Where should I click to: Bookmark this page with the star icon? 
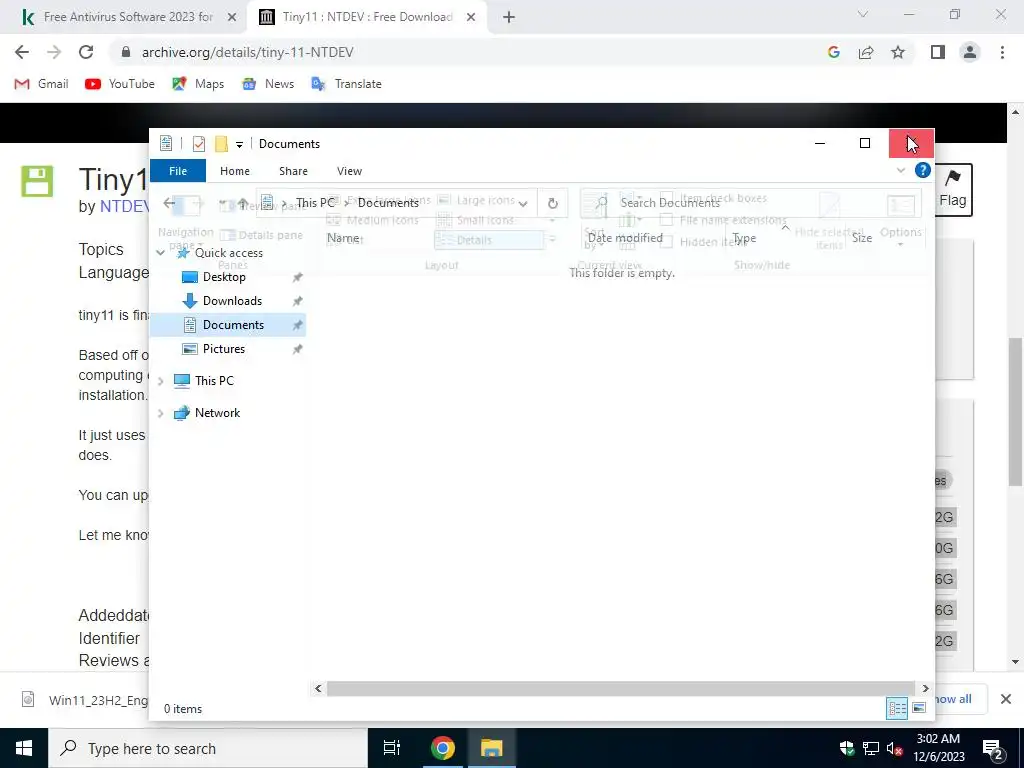898,52
